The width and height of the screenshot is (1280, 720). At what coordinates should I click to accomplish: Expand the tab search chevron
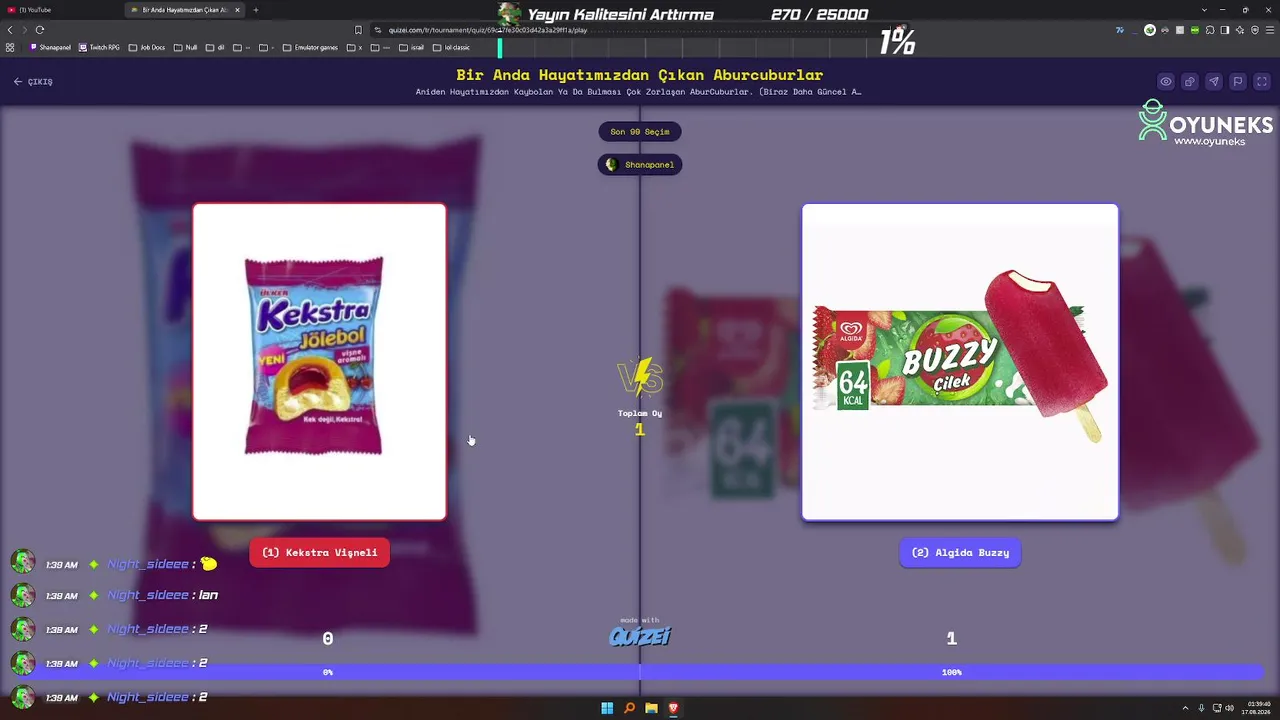coord(1205,10)
